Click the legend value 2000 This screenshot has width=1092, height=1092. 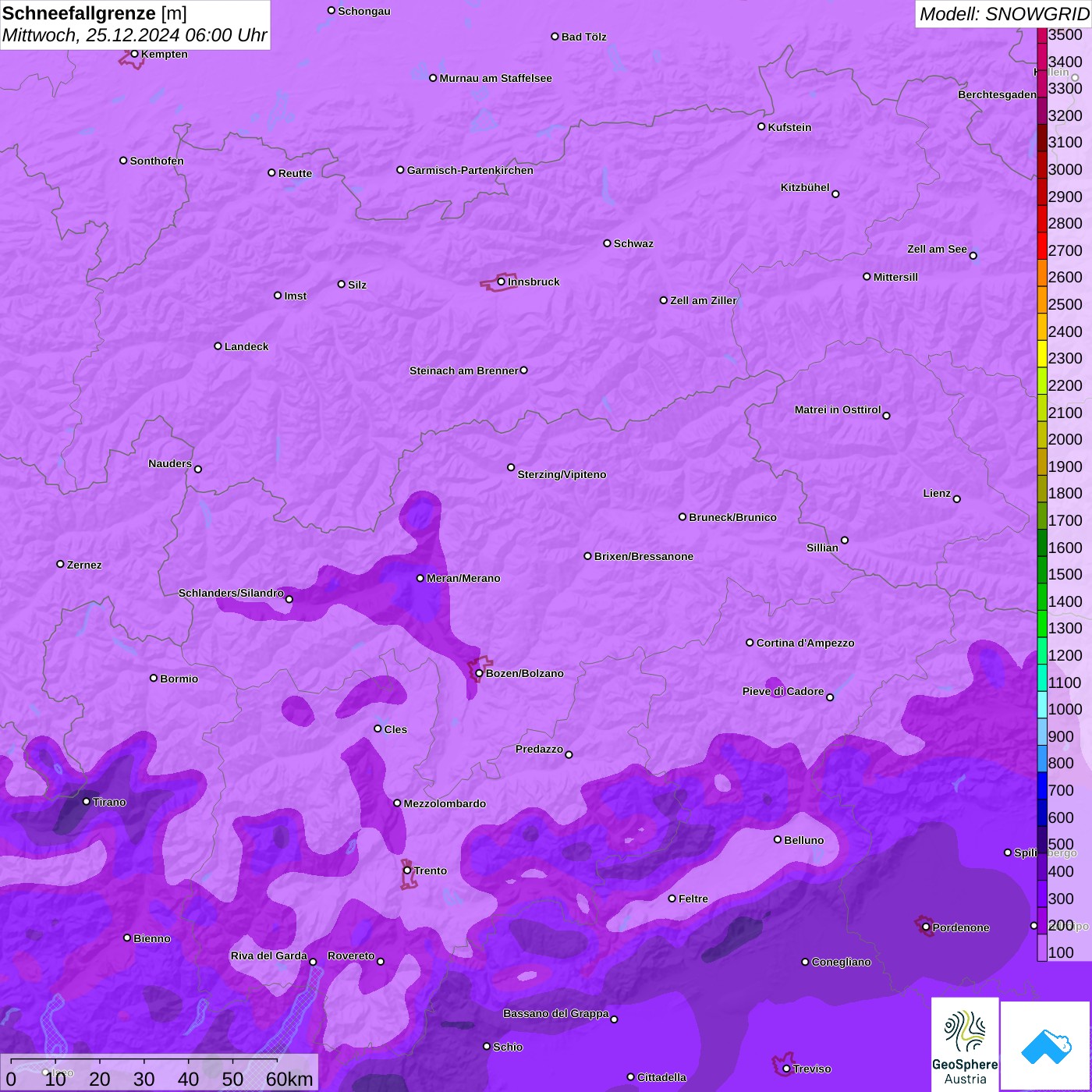(1065, 439)
